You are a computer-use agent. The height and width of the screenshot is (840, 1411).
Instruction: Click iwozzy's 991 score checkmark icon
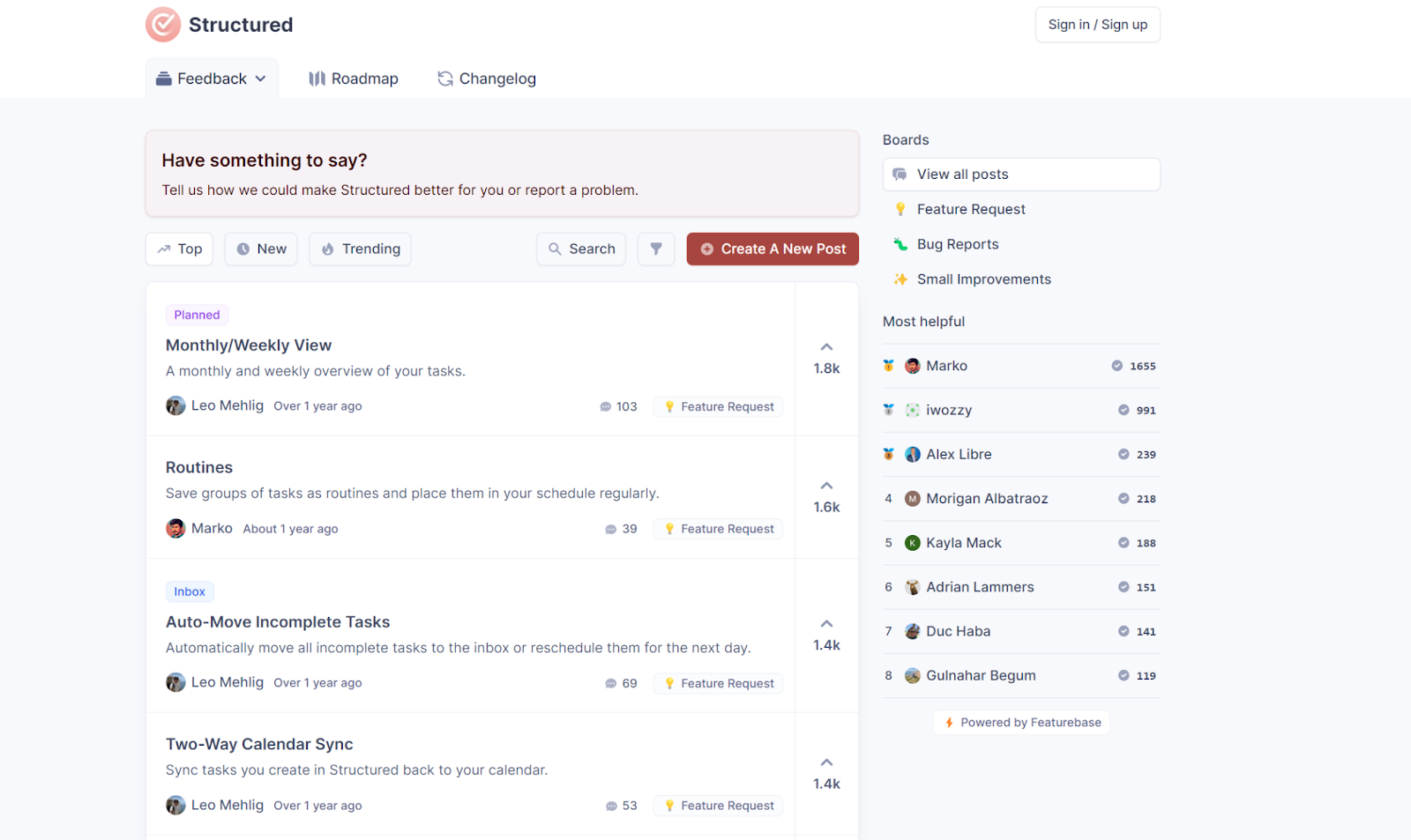click(1124, 410)
